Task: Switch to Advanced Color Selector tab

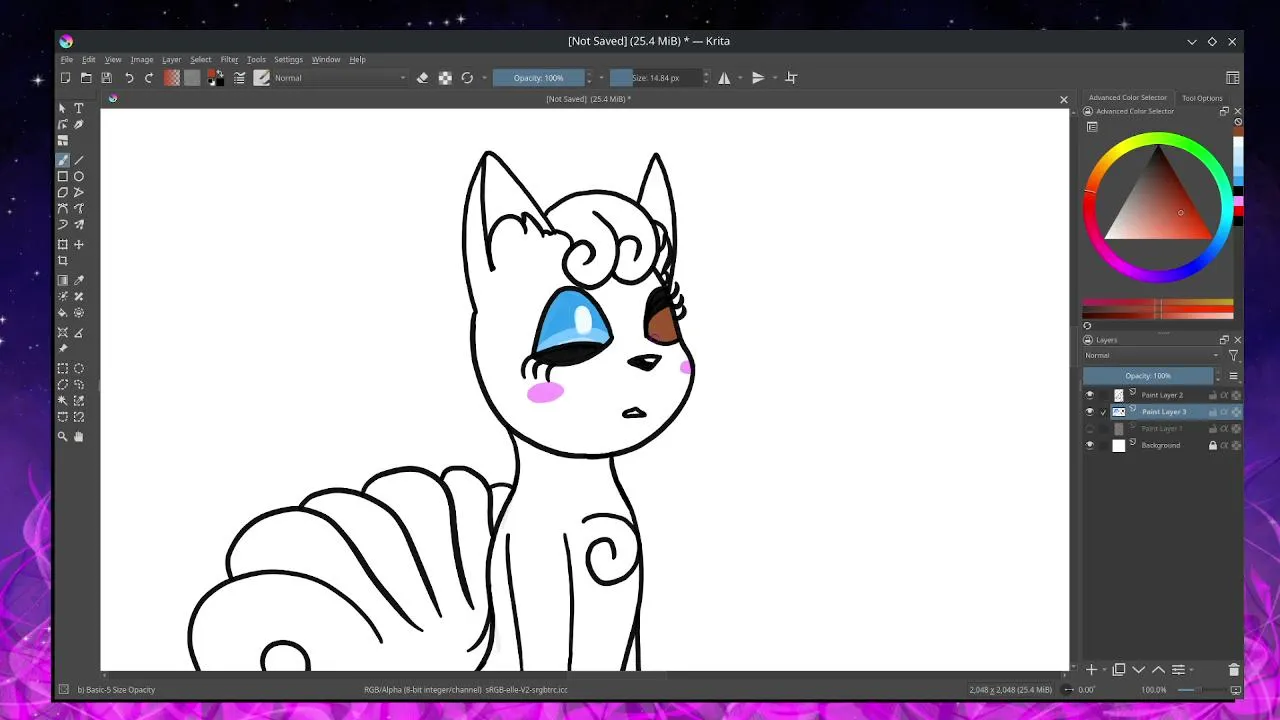Action: click(x=1128, y=98)
